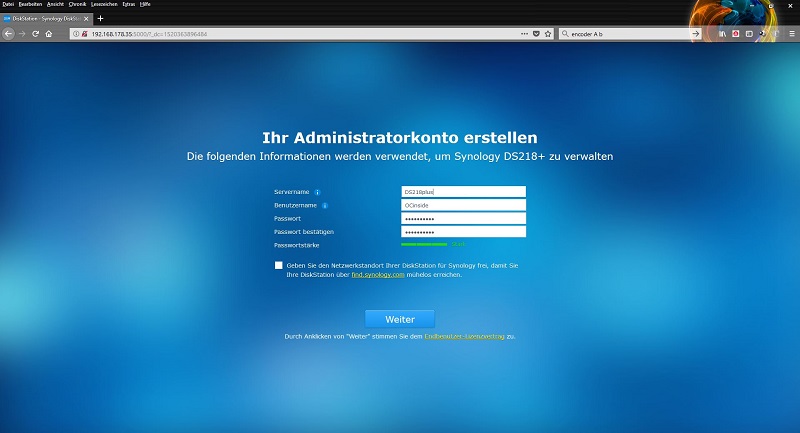The width and height of the screenshot is (800, 433).
Task: Click the Passwortstärke green strength bar
Action: (424, 244)
